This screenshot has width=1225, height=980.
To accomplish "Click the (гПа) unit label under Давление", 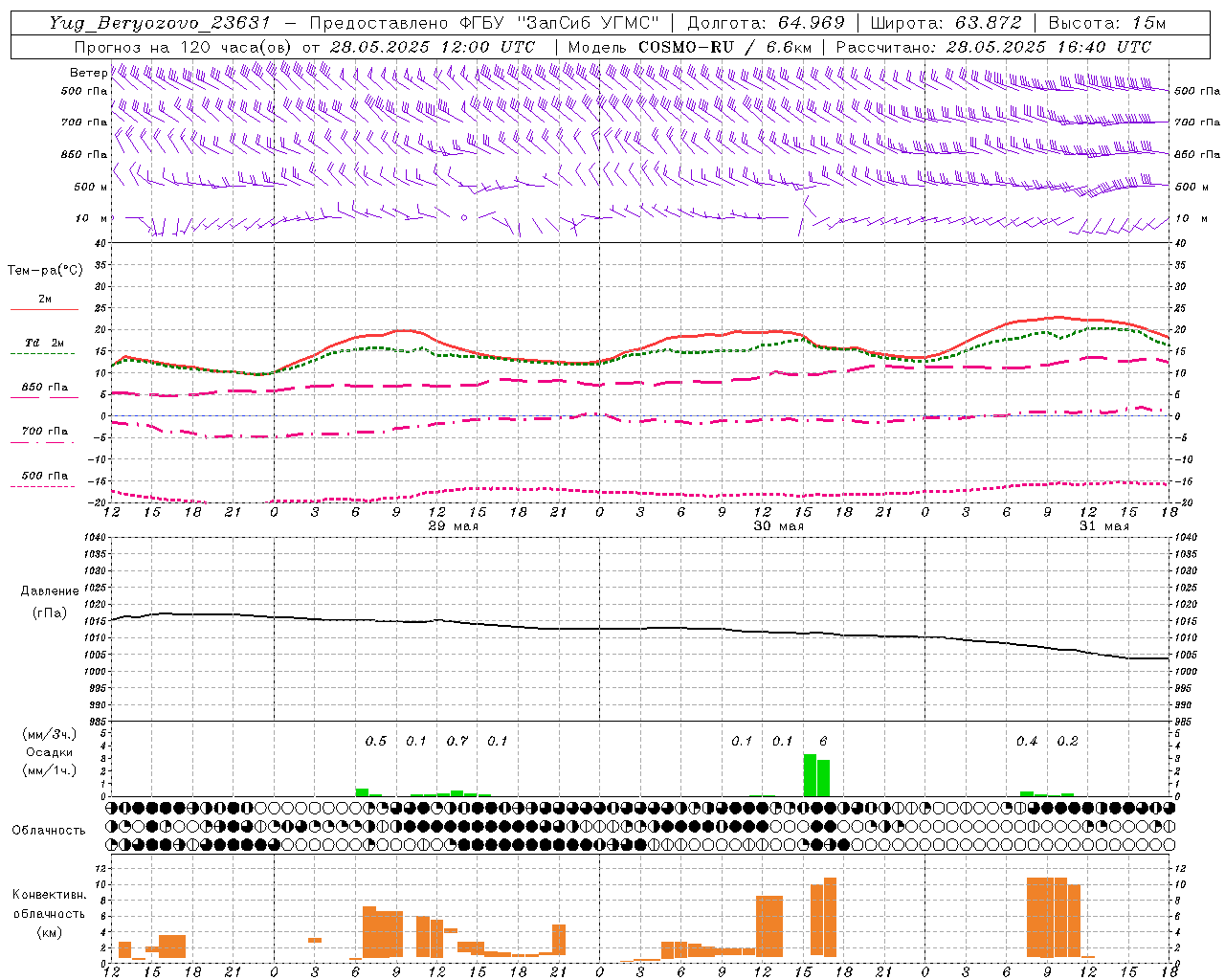I will click(x=50, y=613).
